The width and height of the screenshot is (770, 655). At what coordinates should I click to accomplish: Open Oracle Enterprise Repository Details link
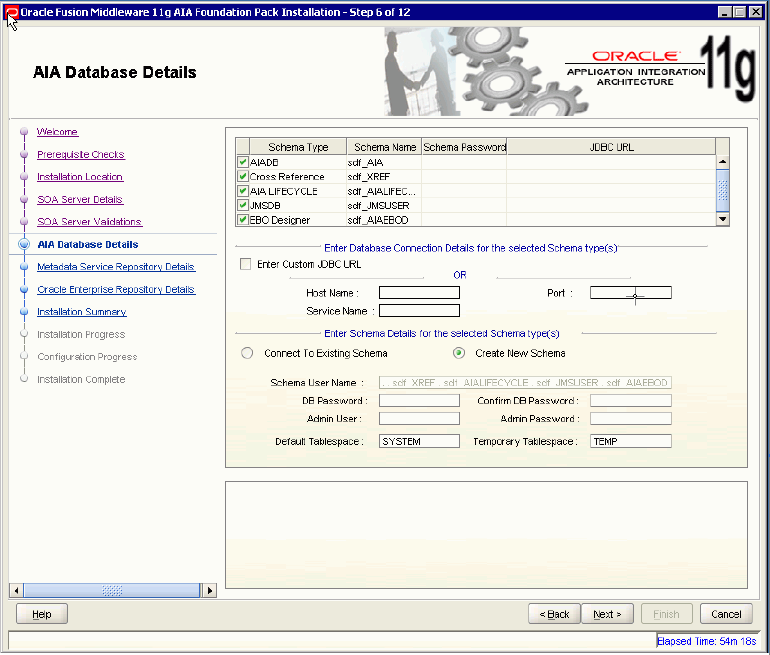[x=116, y=289]
